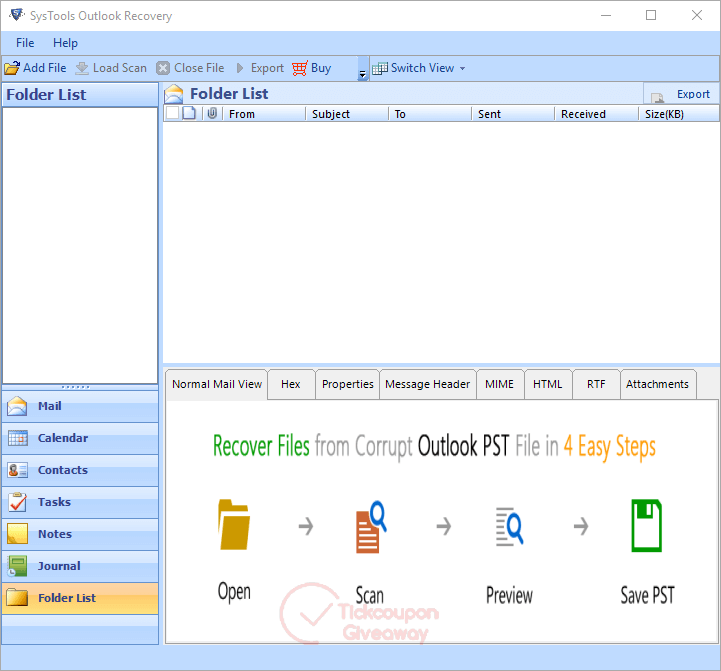Open the Help menu

[x=65, y=43]
